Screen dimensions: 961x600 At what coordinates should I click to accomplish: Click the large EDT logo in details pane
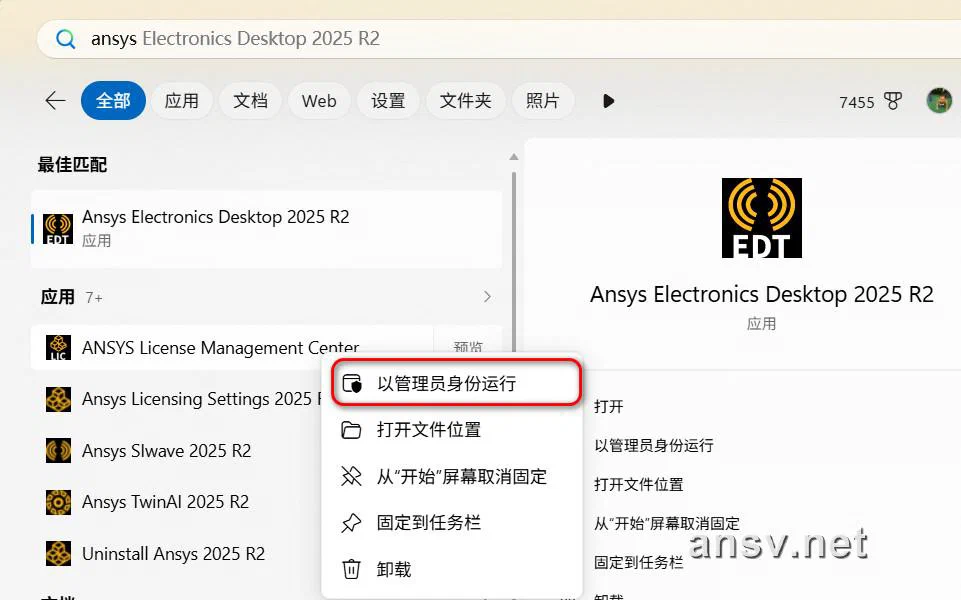click(x=762, y=218)
